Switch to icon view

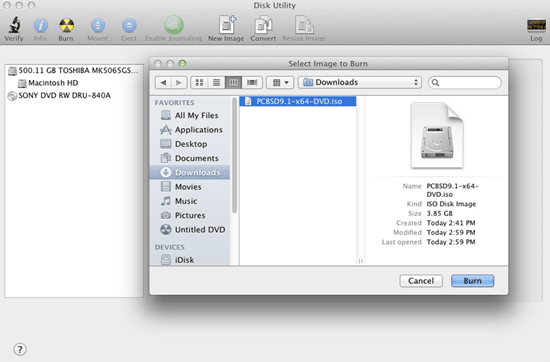[199, 82]
